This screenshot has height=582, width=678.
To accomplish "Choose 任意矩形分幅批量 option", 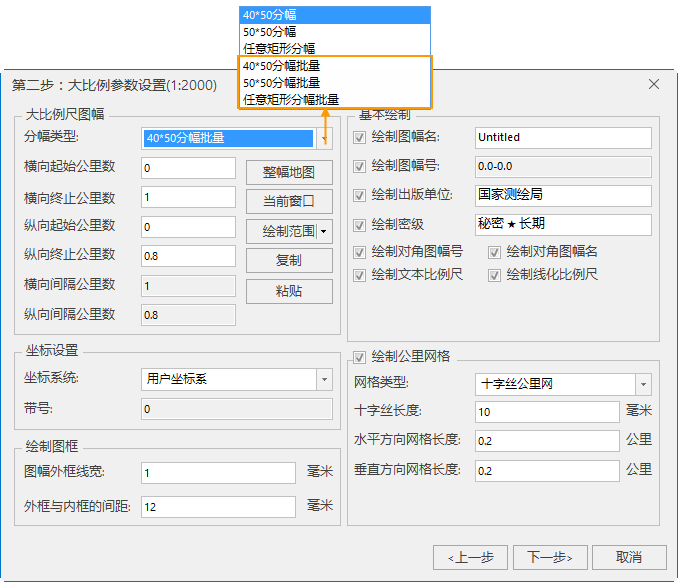I will pos(291,99).
